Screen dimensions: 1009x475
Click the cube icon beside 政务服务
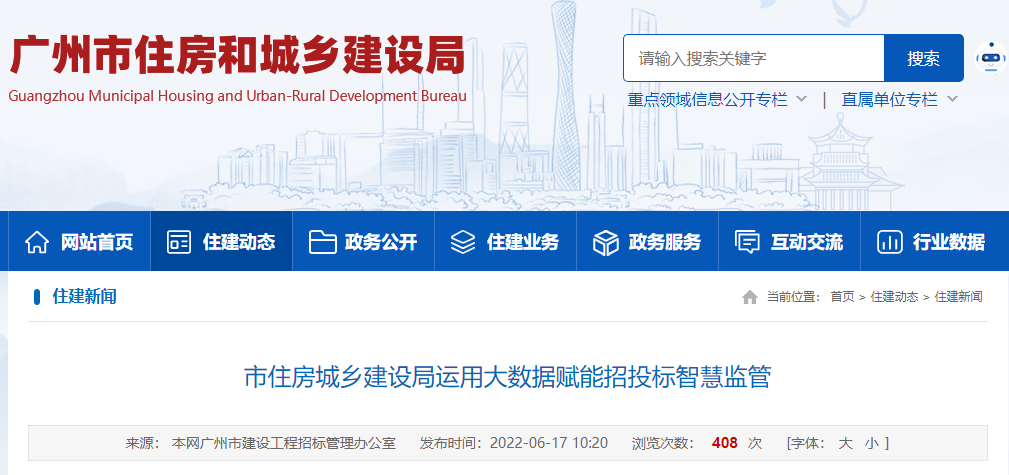(x=606, y=242)
